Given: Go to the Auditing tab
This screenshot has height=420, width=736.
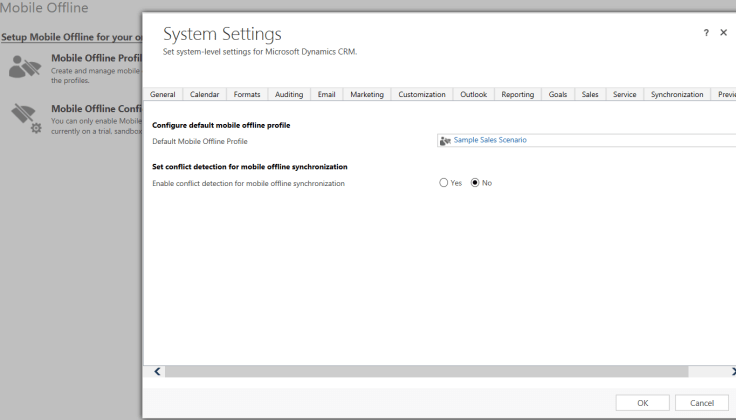Looking at the screenshot, I should (288, 94).
